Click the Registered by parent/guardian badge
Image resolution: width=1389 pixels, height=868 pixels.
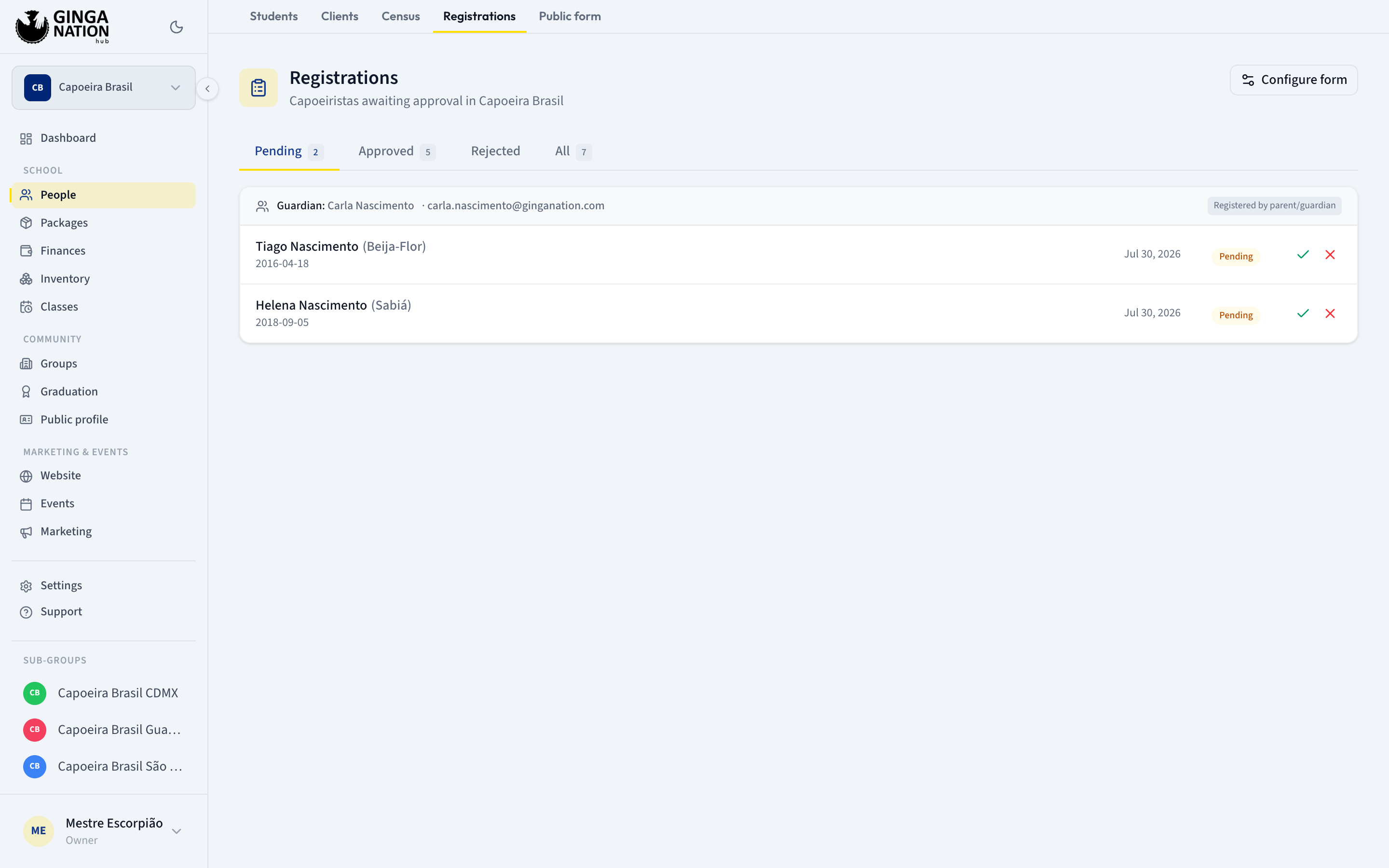click(1274, 206)
